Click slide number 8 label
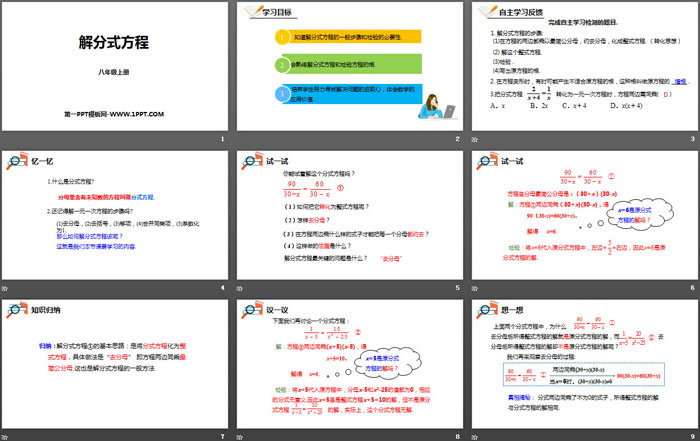The image size is (700, 441). click(457, 436)
